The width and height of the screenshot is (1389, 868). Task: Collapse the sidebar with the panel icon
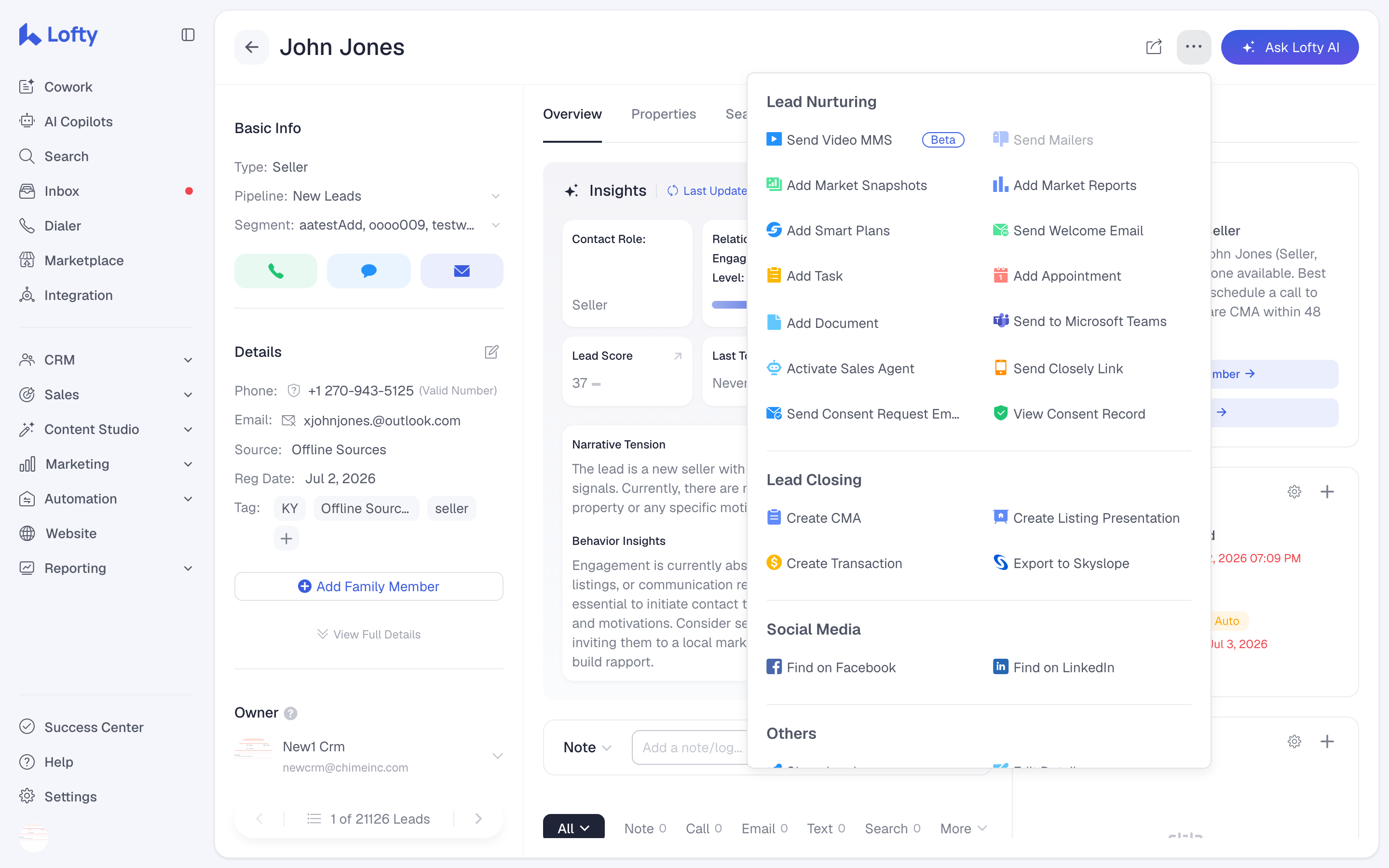pos(188,35)
